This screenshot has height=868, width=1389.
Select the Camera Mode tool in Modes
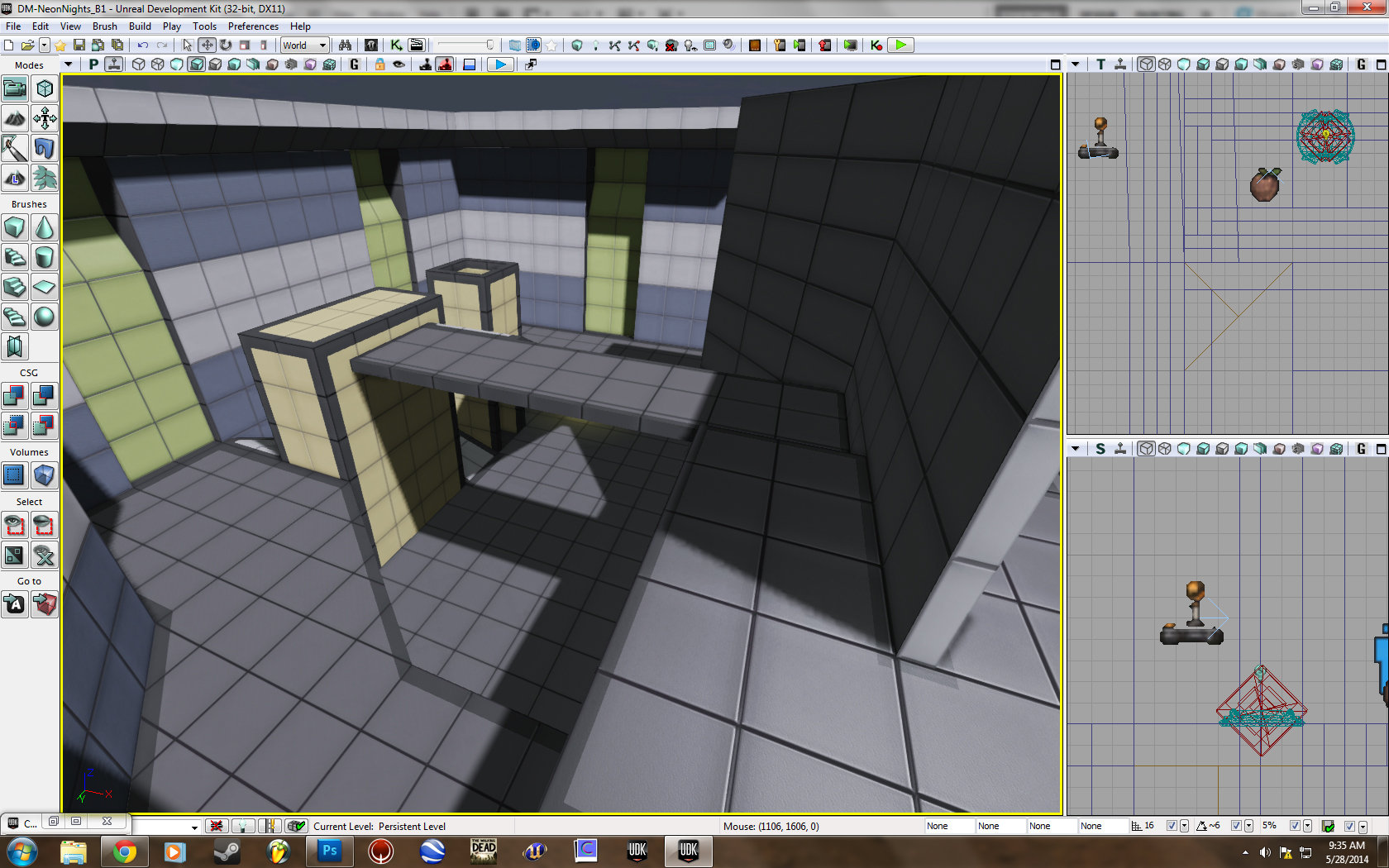(15, 88)
